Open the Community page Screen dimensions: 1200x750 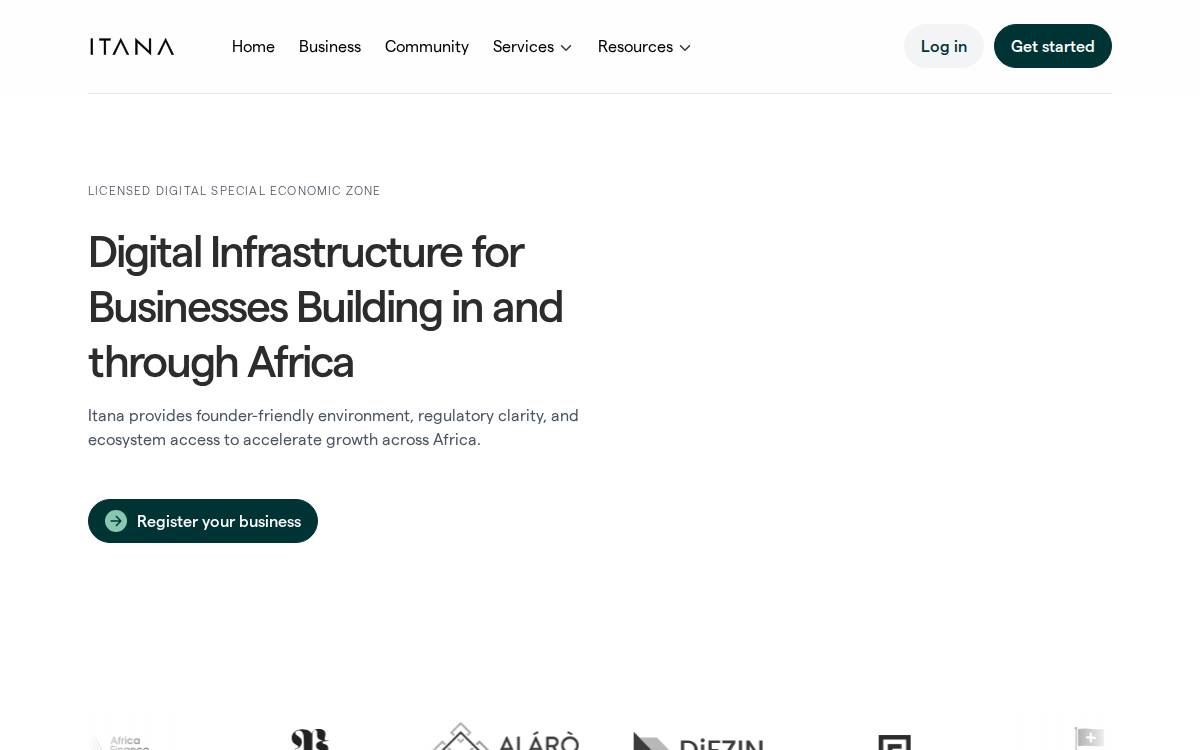[x=427, y=46]
